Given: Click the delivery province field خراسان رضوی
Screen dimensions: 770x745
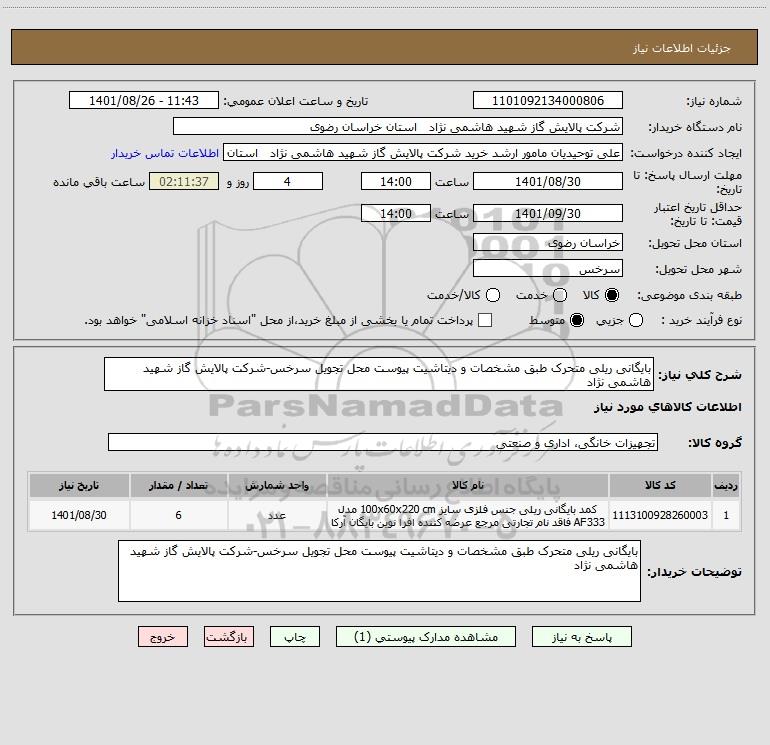Looking at the screenshot, I should (548, 243).
